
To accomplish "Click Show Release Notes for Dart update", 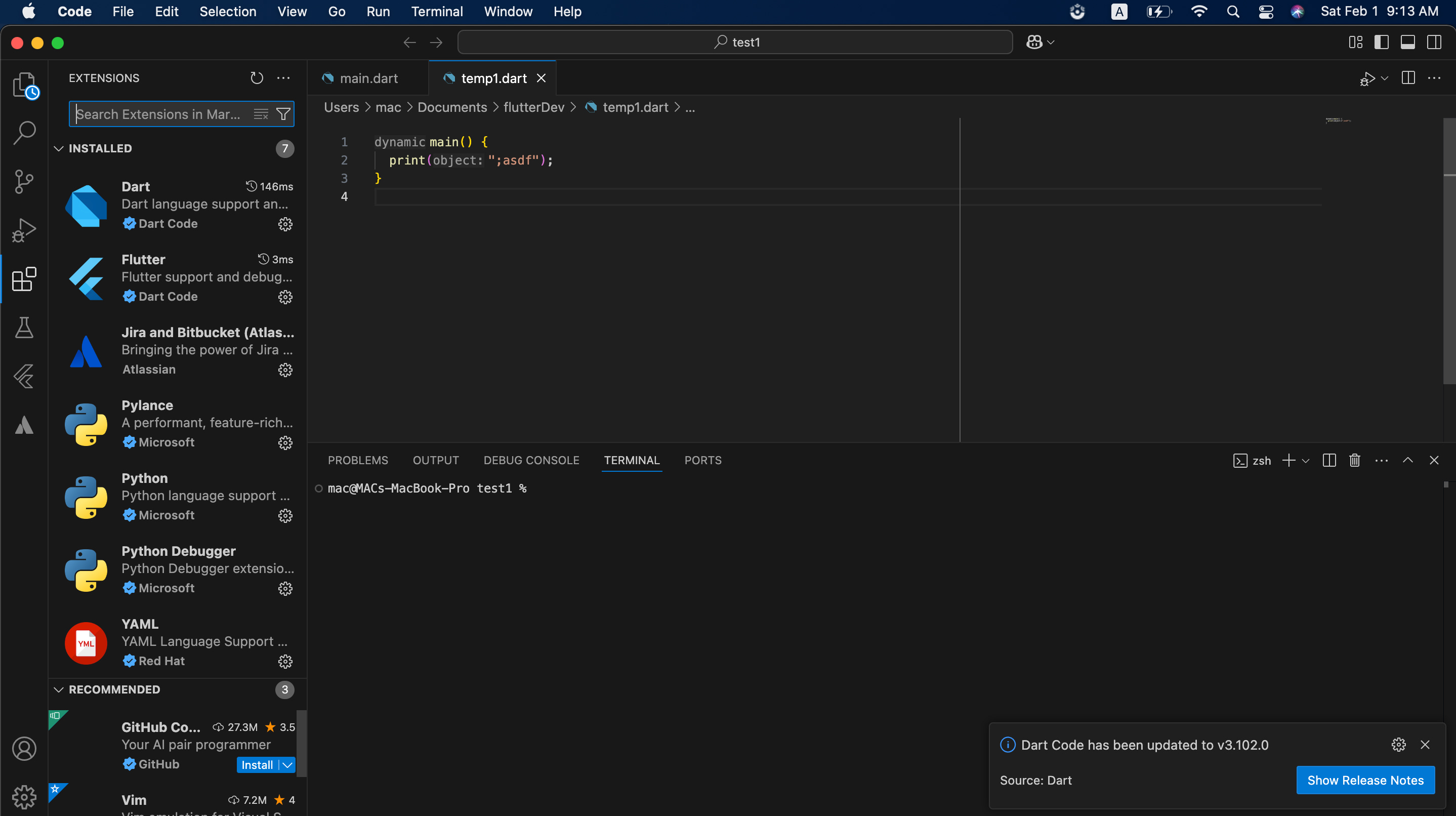I will coord(1365,780).
